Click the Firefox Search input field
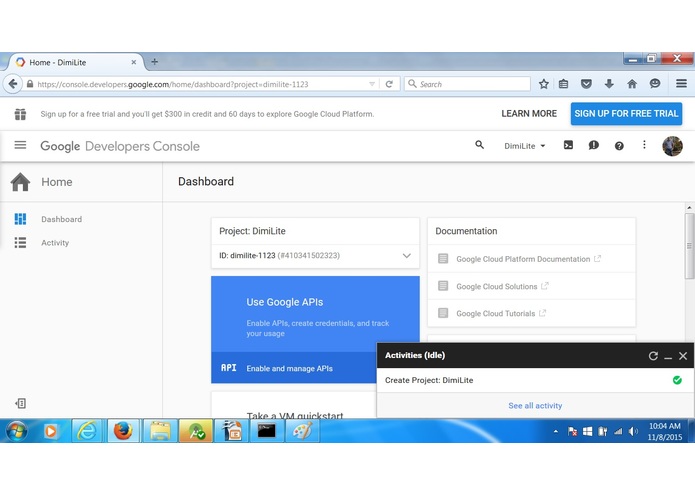 pos(468,84)
